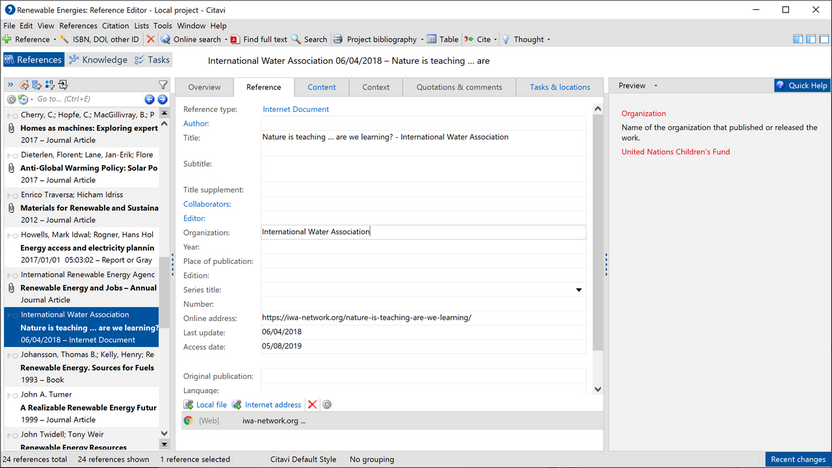
Task: Open the filter funnel icon above reference list
Action: pos(163,84)
